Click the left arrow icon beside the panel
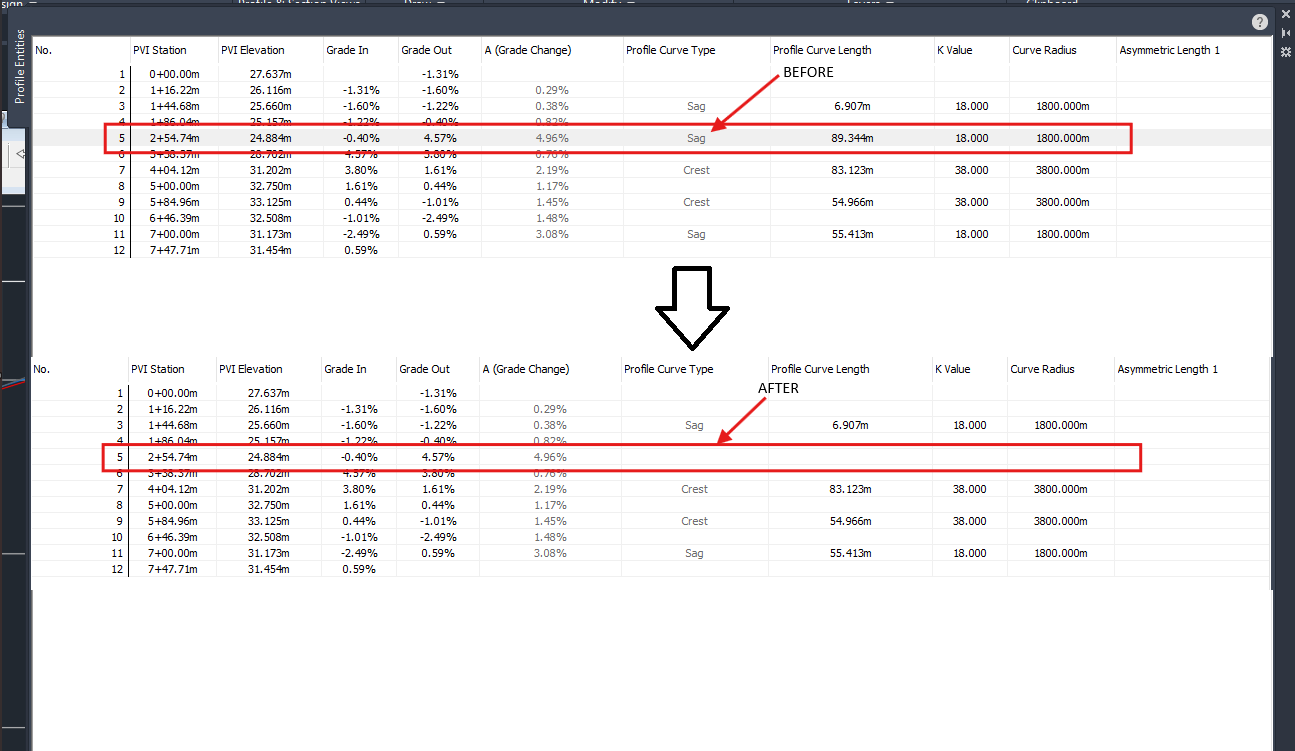 pos(21,154)
